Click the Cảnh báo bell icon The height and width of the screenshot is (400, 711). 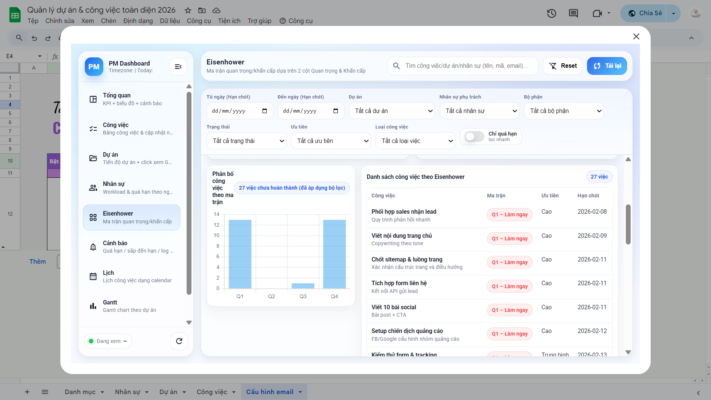93,246
